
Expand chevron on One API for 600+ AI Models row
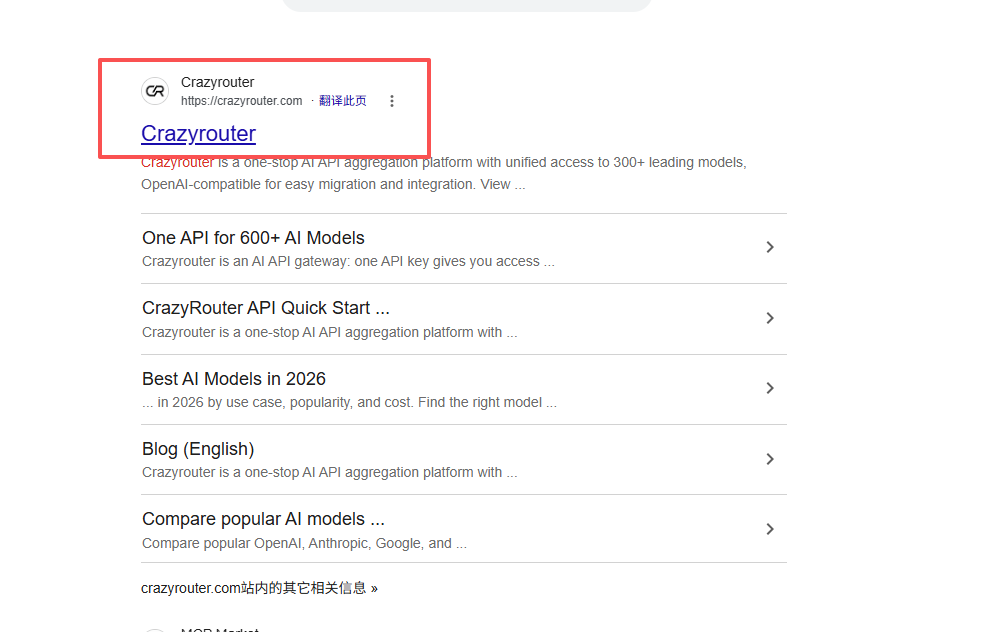click(x=770, y=247)
